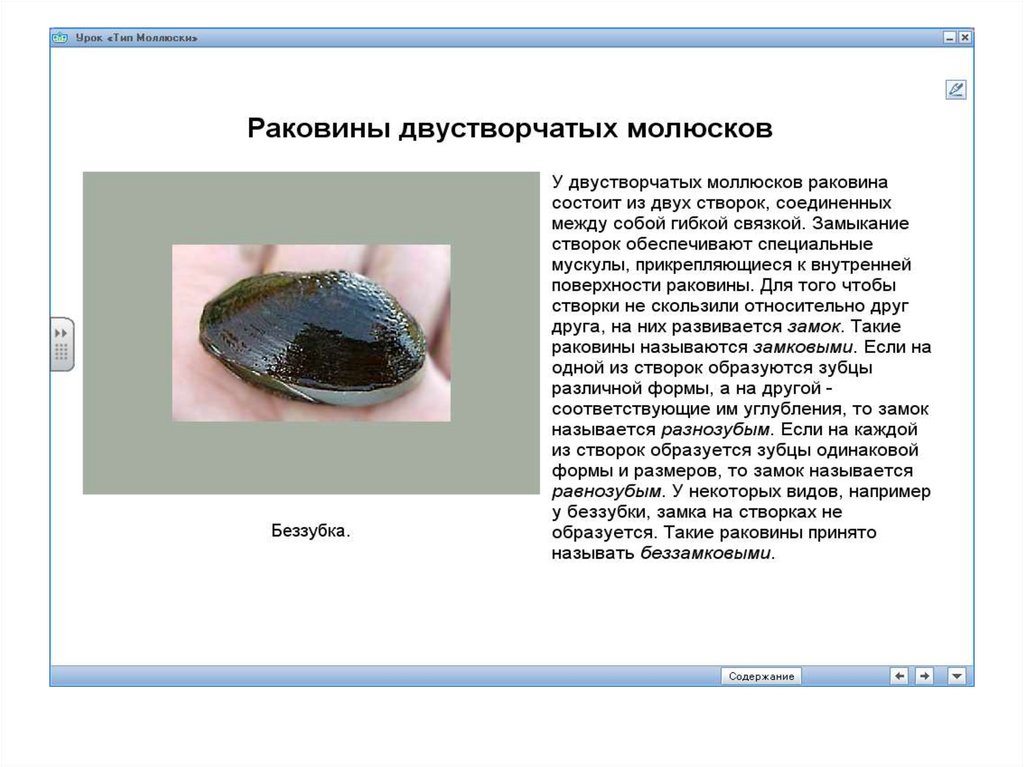Screen dimensions: 1024x767
Task: Click the heading Раковины двустворчатых молюсков
Action: (510, 129)
